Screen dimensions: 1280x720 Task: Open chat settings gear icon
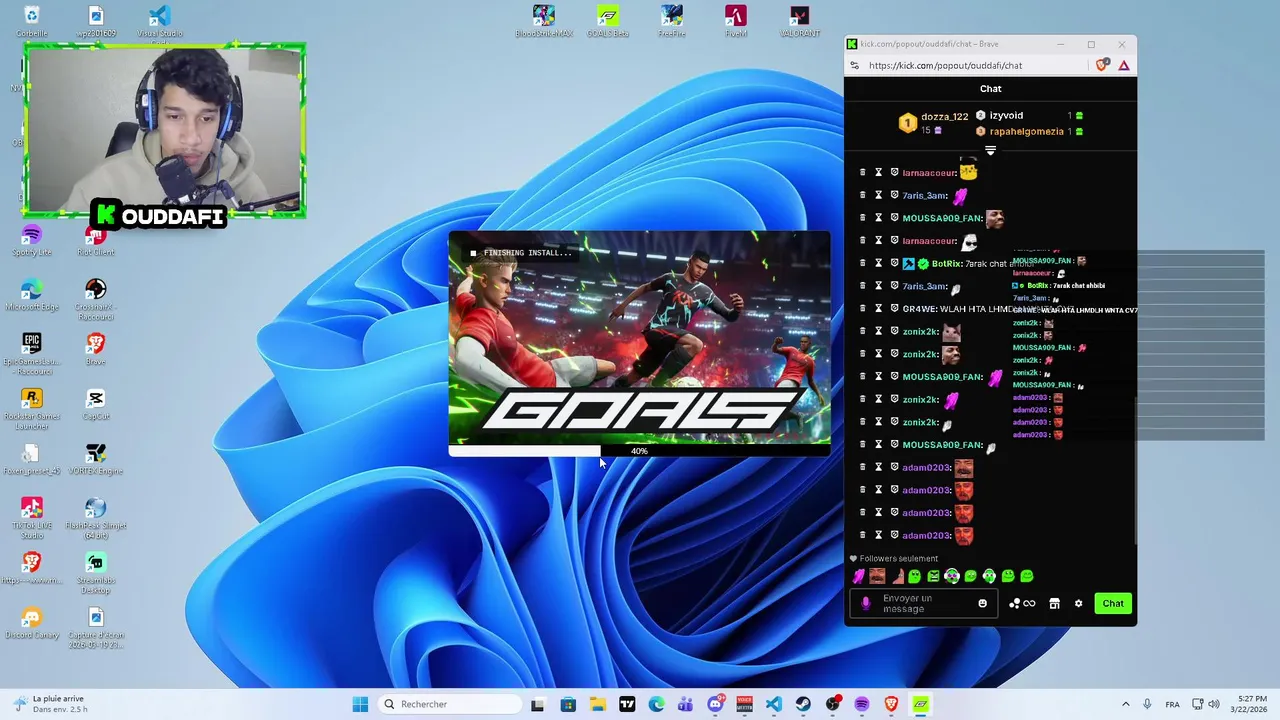click(1078, 603)
